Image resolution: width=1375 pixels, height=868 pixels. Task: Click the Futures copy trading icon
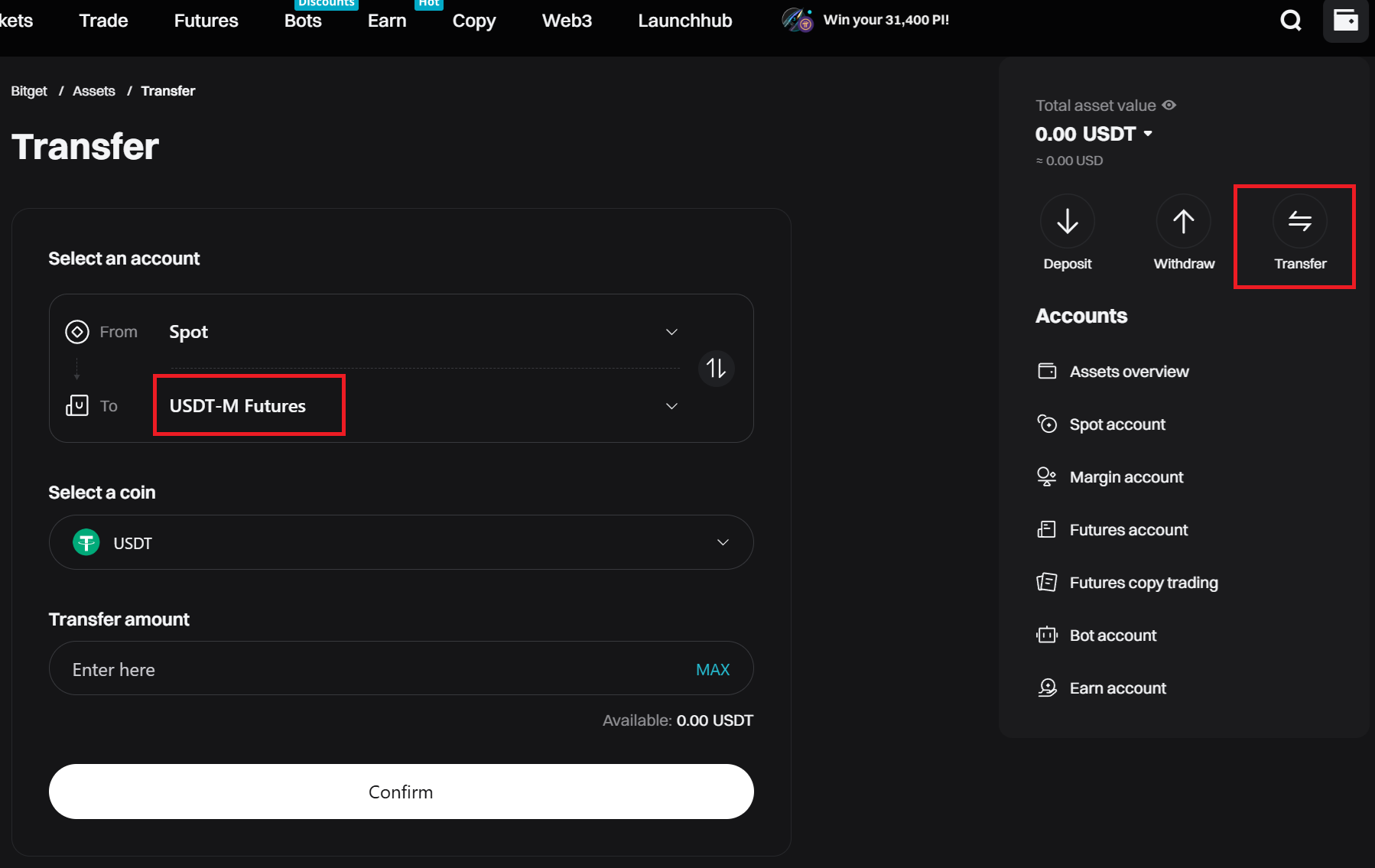coord(1047,582)
